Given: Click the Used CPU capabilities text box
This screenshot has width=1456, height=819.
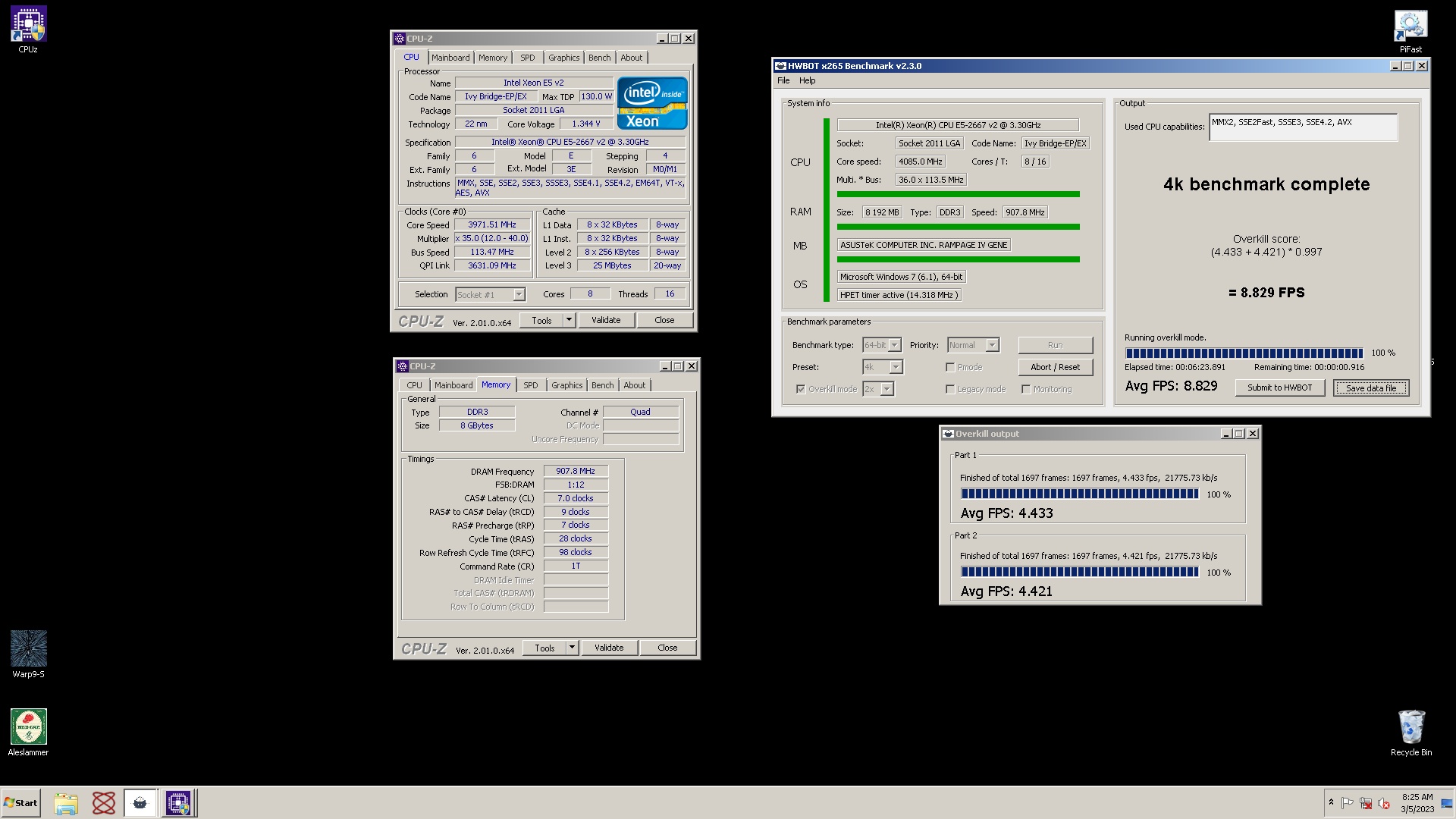Looking at the screenshot, I should tap(1303, 127).
